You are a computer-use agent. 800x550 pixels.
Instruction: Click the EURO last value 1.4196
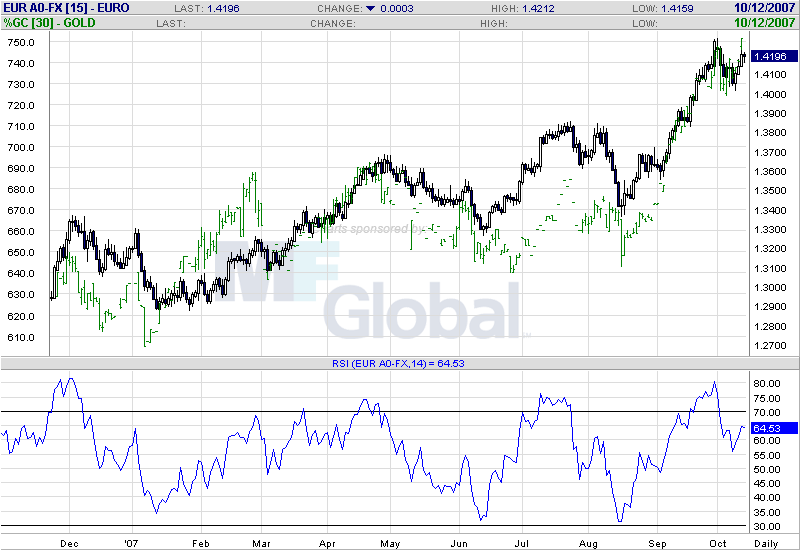223,9
